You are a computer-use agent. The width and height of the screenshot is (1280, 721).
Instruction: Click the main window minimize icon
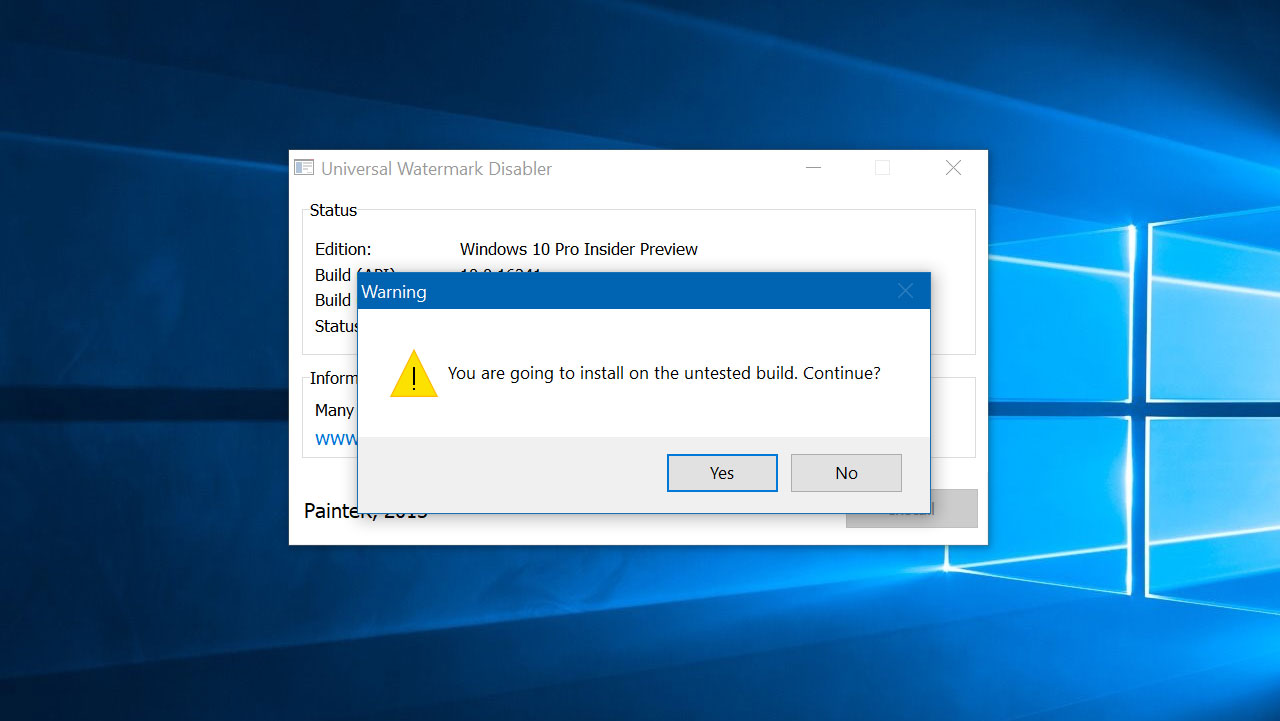pyautogui.click(x=813, y=168)
